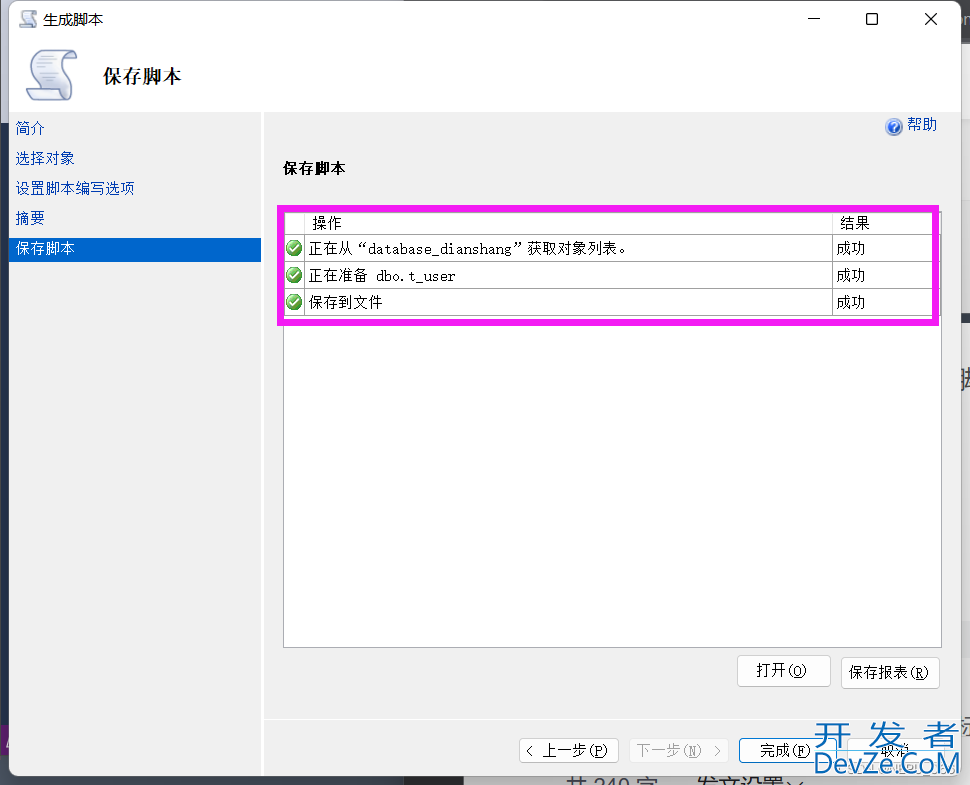
Task: Click the scroll icon in title bar
Action: tap(28, 19)
